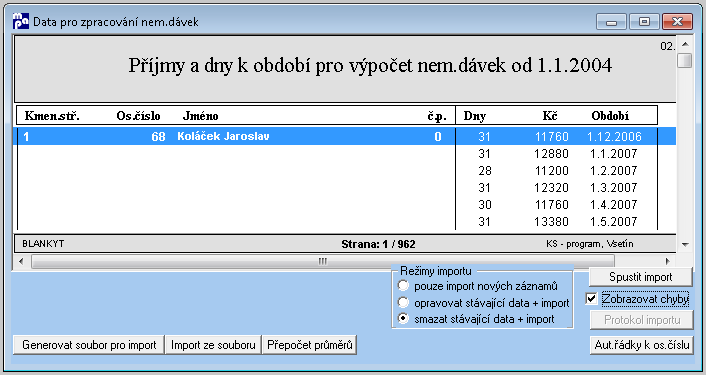Click the vertical scrollbar up arrow

coord(685,44)
